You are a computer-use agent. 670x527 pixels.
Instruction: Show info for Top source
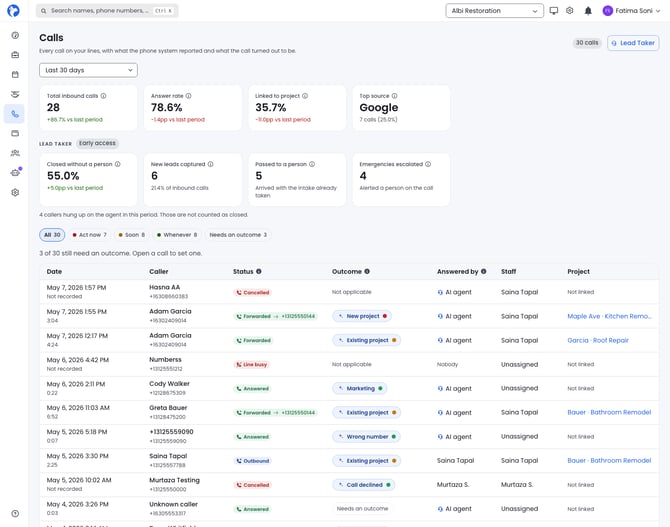click(x=394, y=96)
